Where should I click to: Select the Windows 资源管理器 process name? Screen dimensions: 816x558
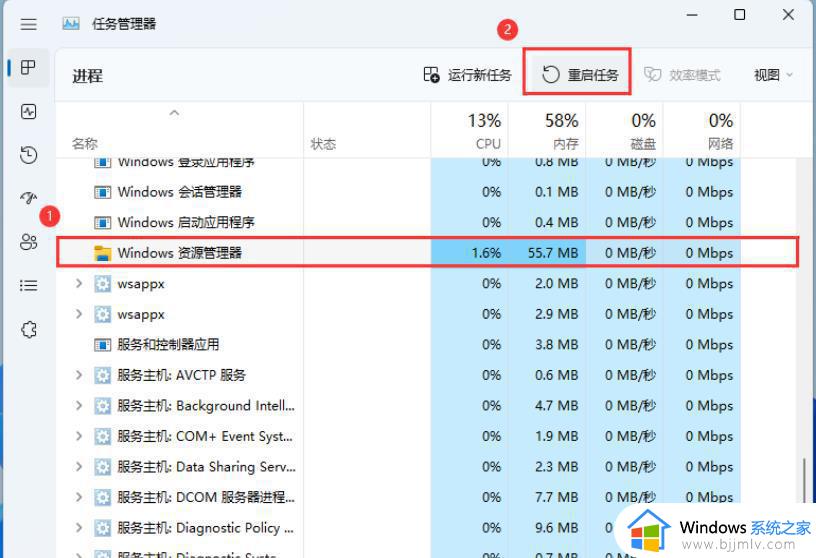[x=180, y=253]
